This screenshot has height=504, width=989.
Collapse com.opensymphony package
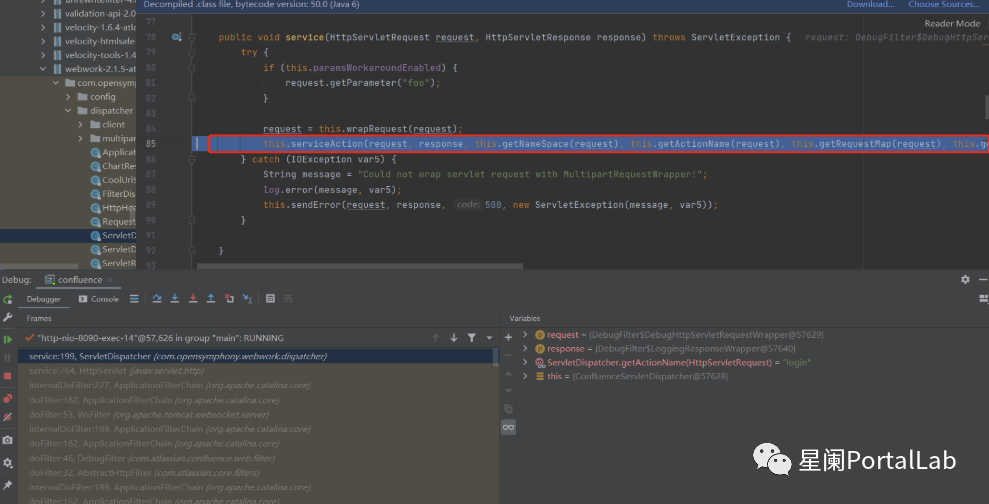click(x=56, y=83)
